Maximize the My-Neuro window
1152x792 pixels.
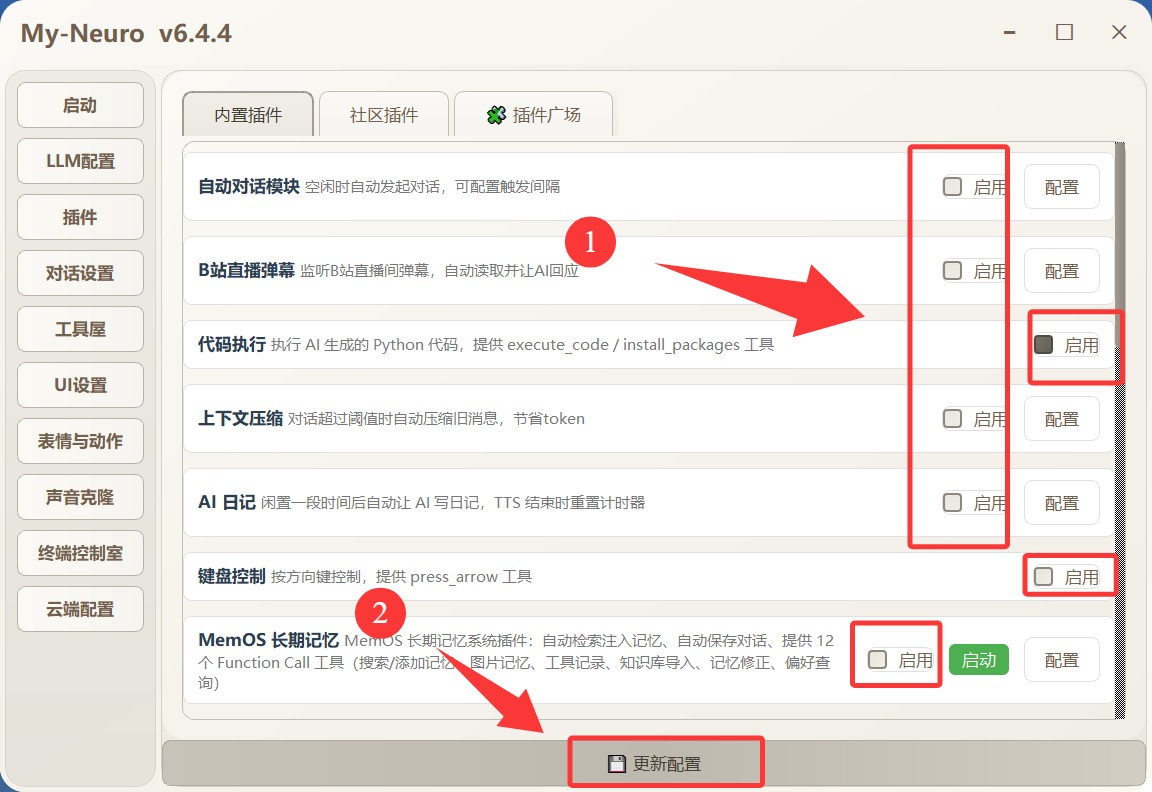click(1064, 33)
